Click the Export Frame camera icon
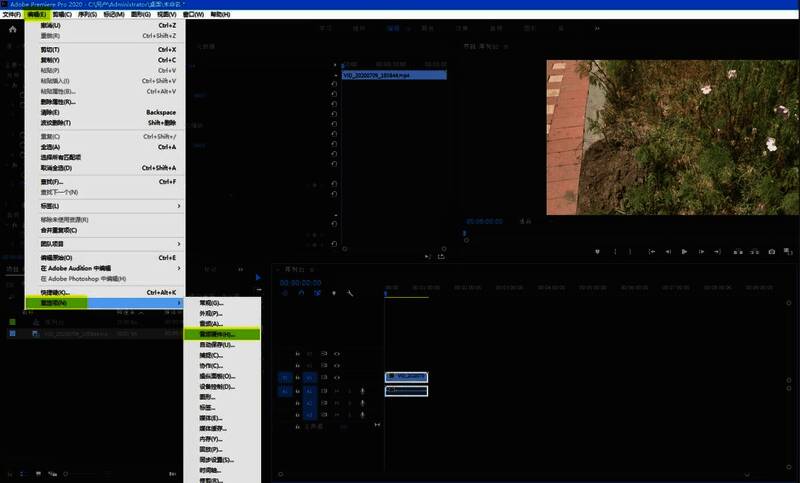Screen dimensions: 800x483 pyautogui.click(x=771, y=252)
